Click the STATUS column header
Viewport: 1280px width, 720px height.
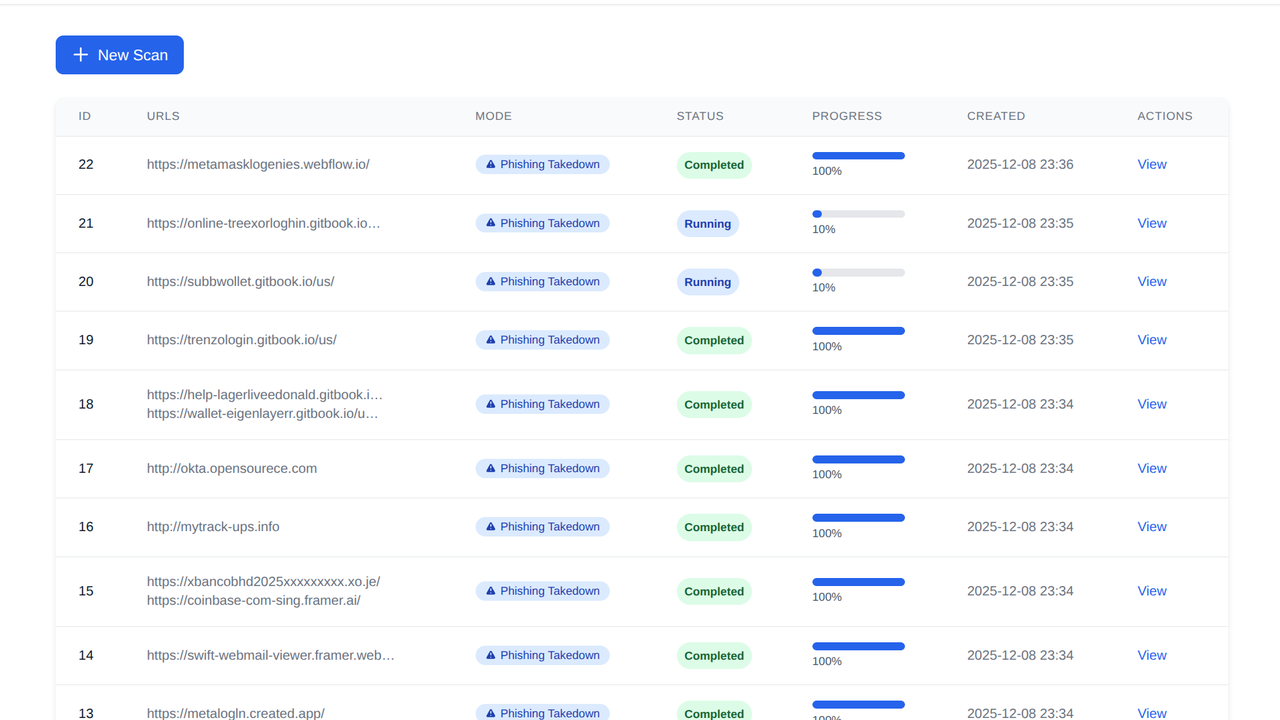700,116
